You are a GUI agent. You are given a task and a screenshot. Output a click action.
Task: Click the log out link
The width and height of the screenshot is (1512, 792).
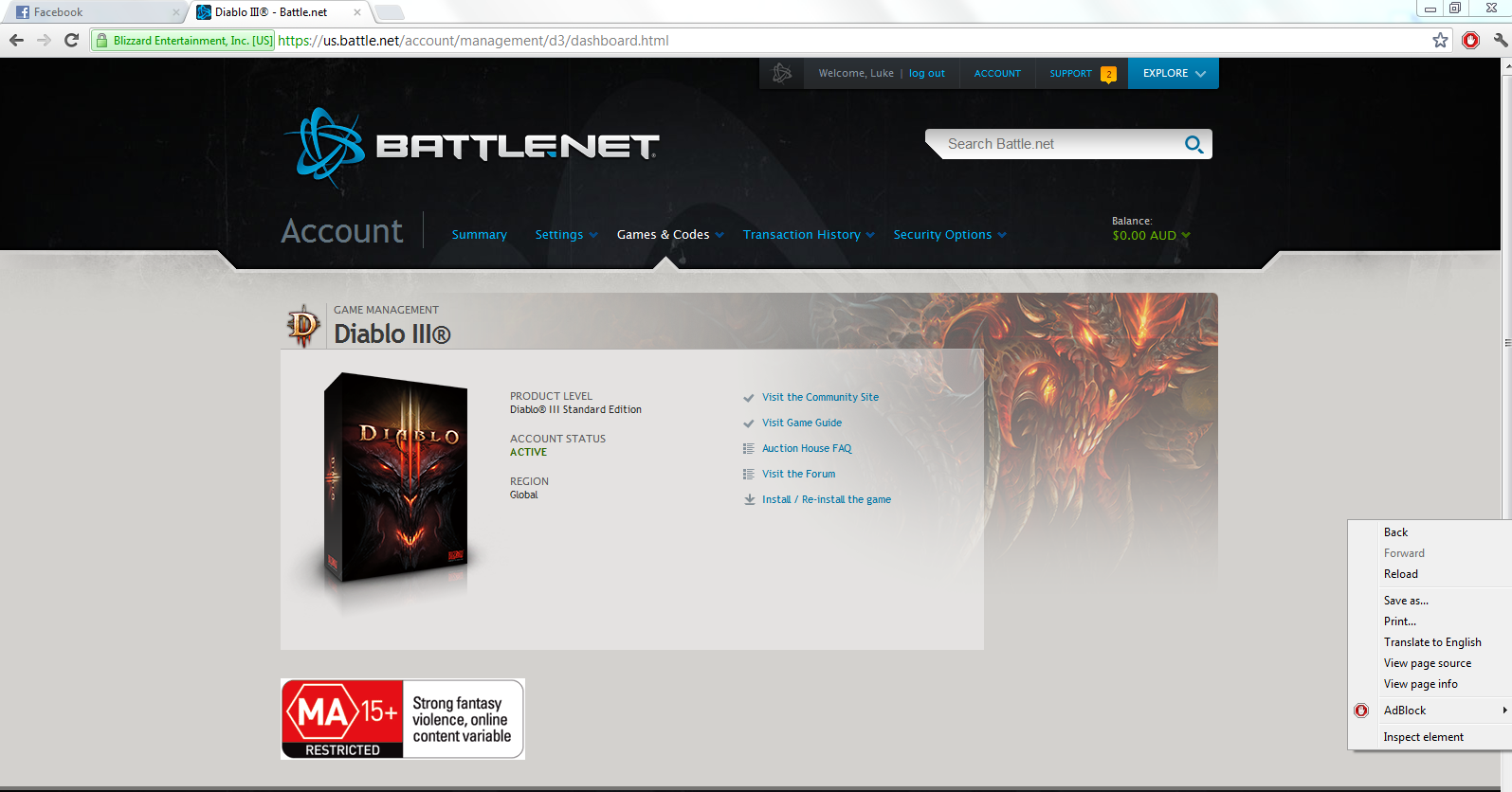[x=927, y=74]
